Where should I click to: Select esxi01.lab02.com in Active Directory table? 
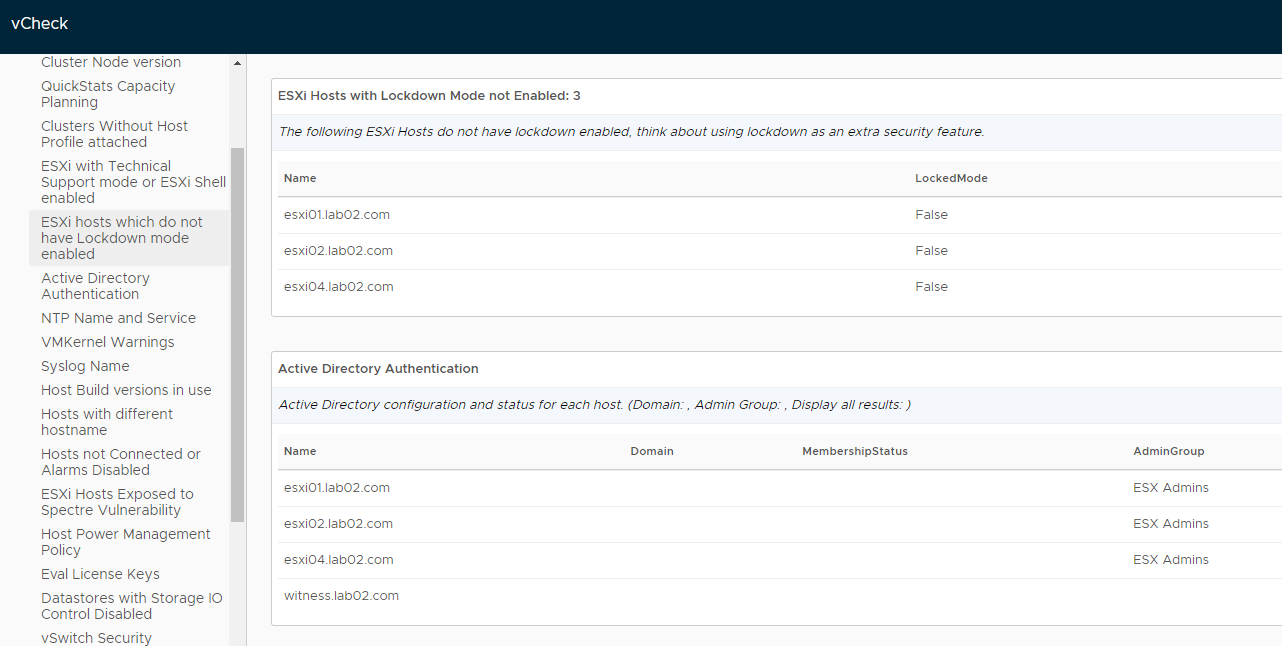pos(337,488)
